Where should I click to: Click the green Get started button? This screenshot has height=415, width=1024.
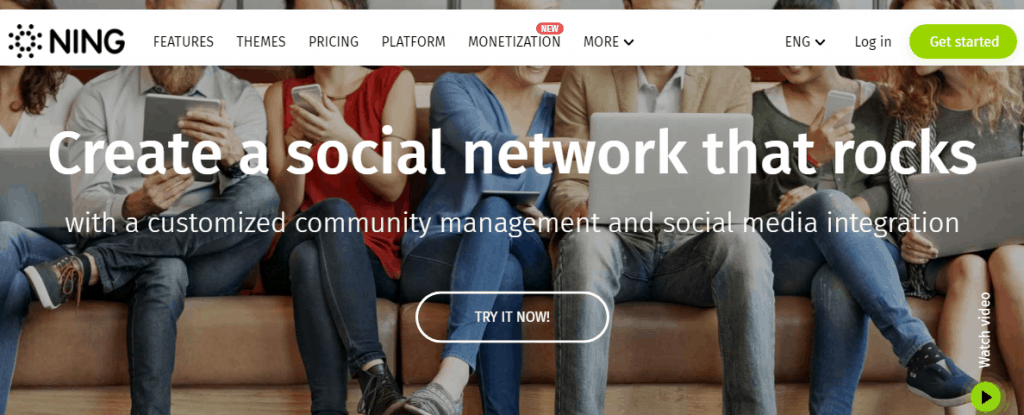click(x=963, y=41)
